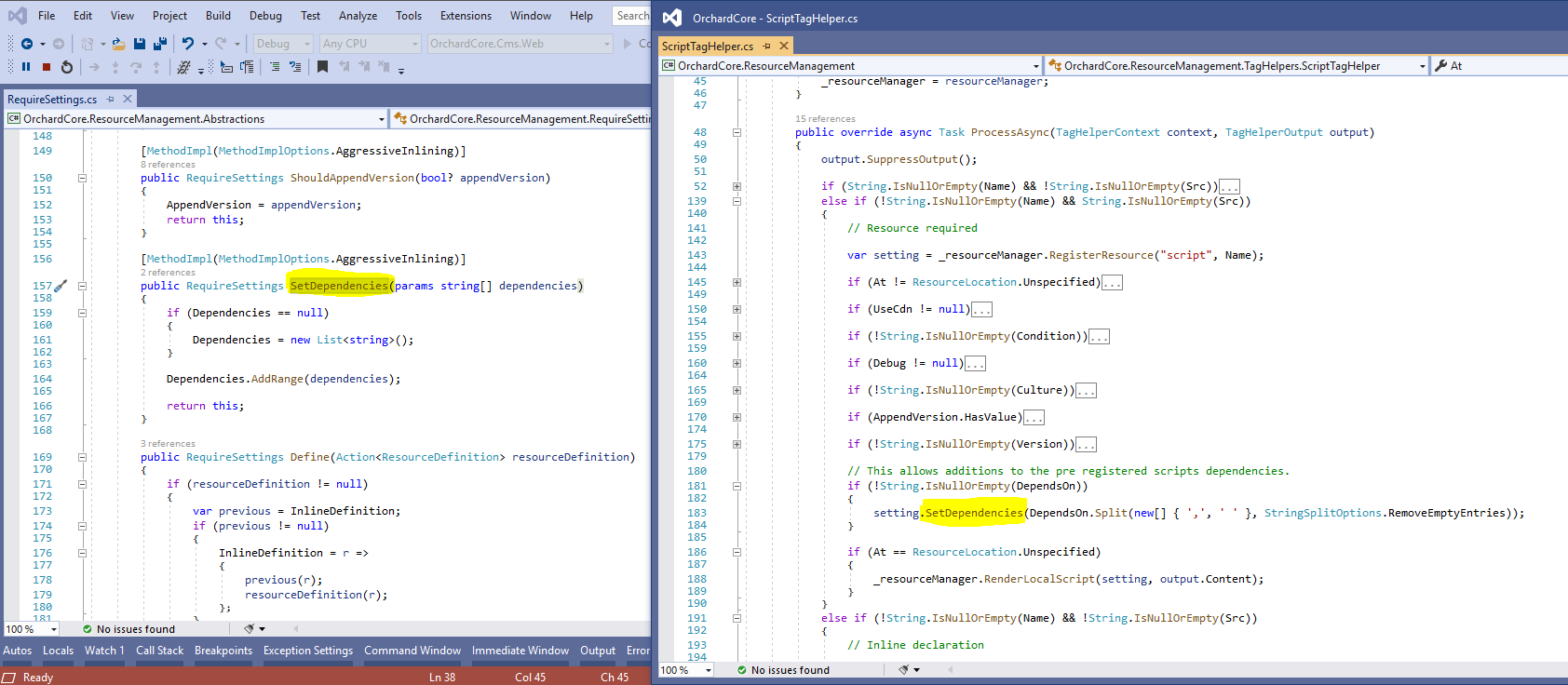Screen dimensions: 1568x685
Task: Open the Undo history dropdown arrow
Action: 204,44
